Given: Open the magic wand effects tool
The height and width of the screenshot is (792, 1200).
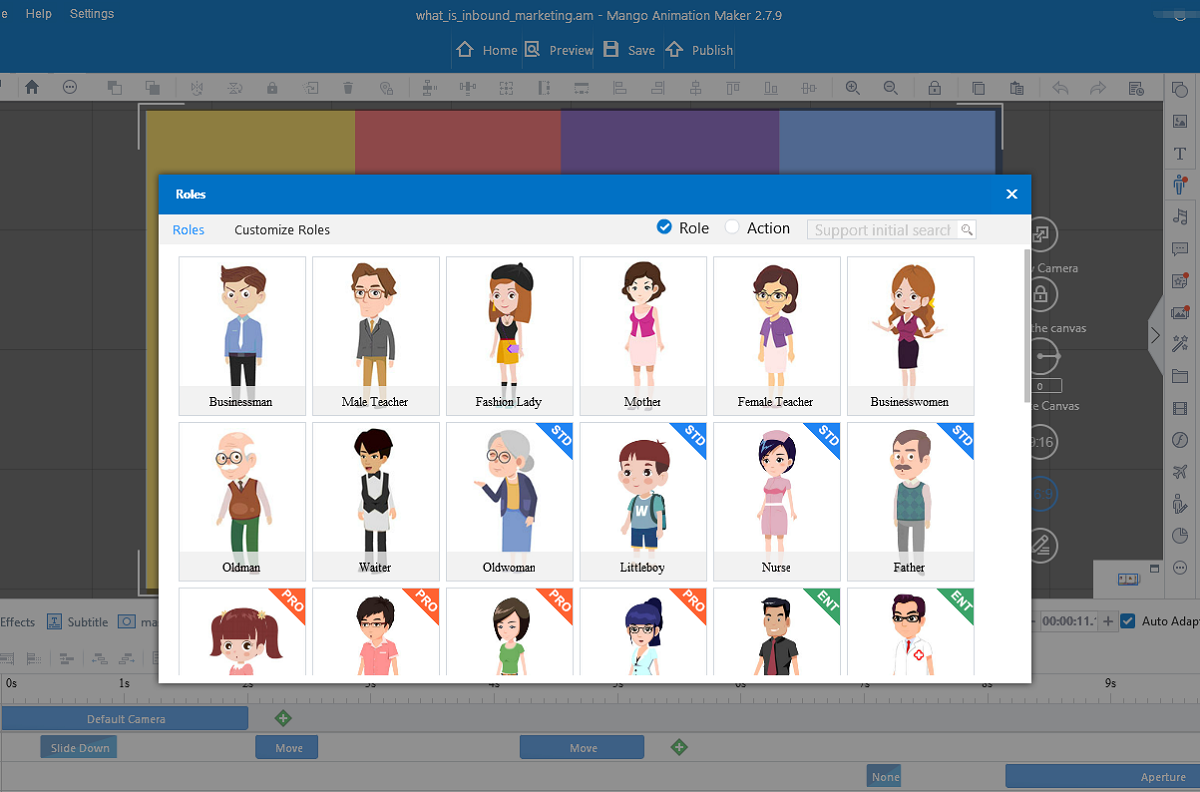Looking at the screenshot, I should pos(1180,344).
